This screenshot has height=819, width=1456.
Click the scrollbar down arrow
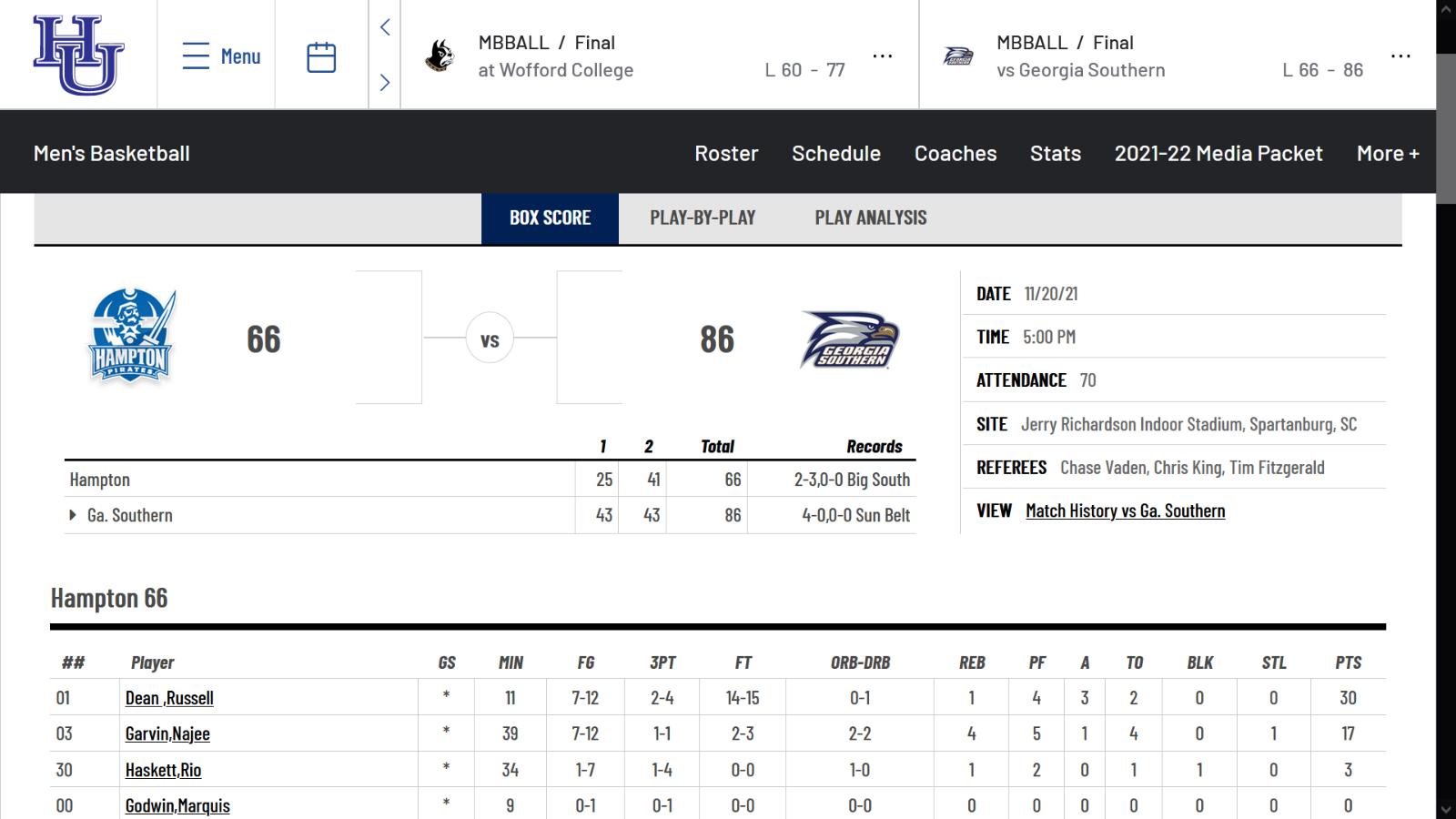(x=1446, y=809)
